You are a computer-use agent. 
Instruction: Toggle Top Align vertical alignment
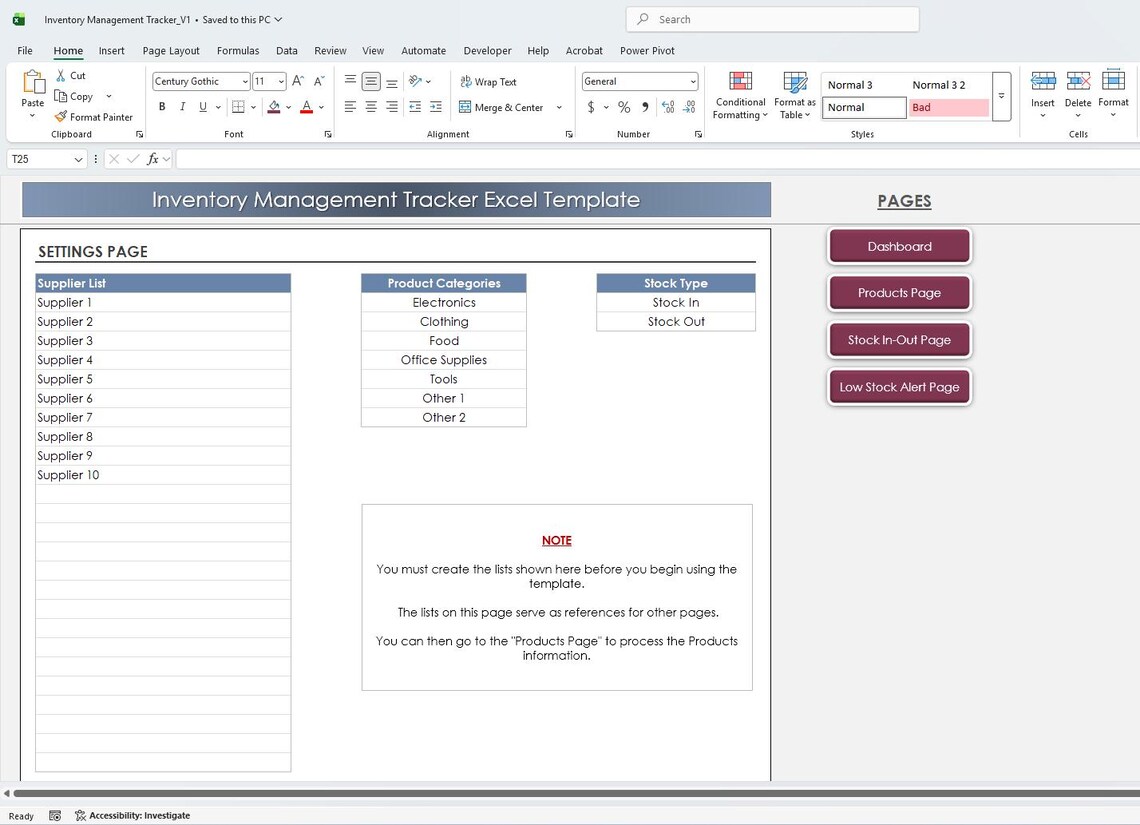[x=350, y=81]
